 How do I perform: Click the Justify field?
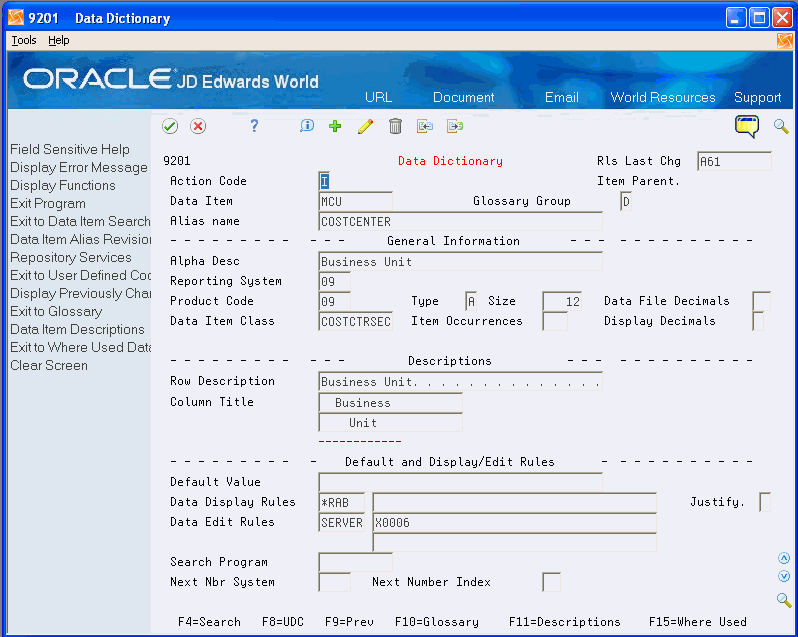764,502
